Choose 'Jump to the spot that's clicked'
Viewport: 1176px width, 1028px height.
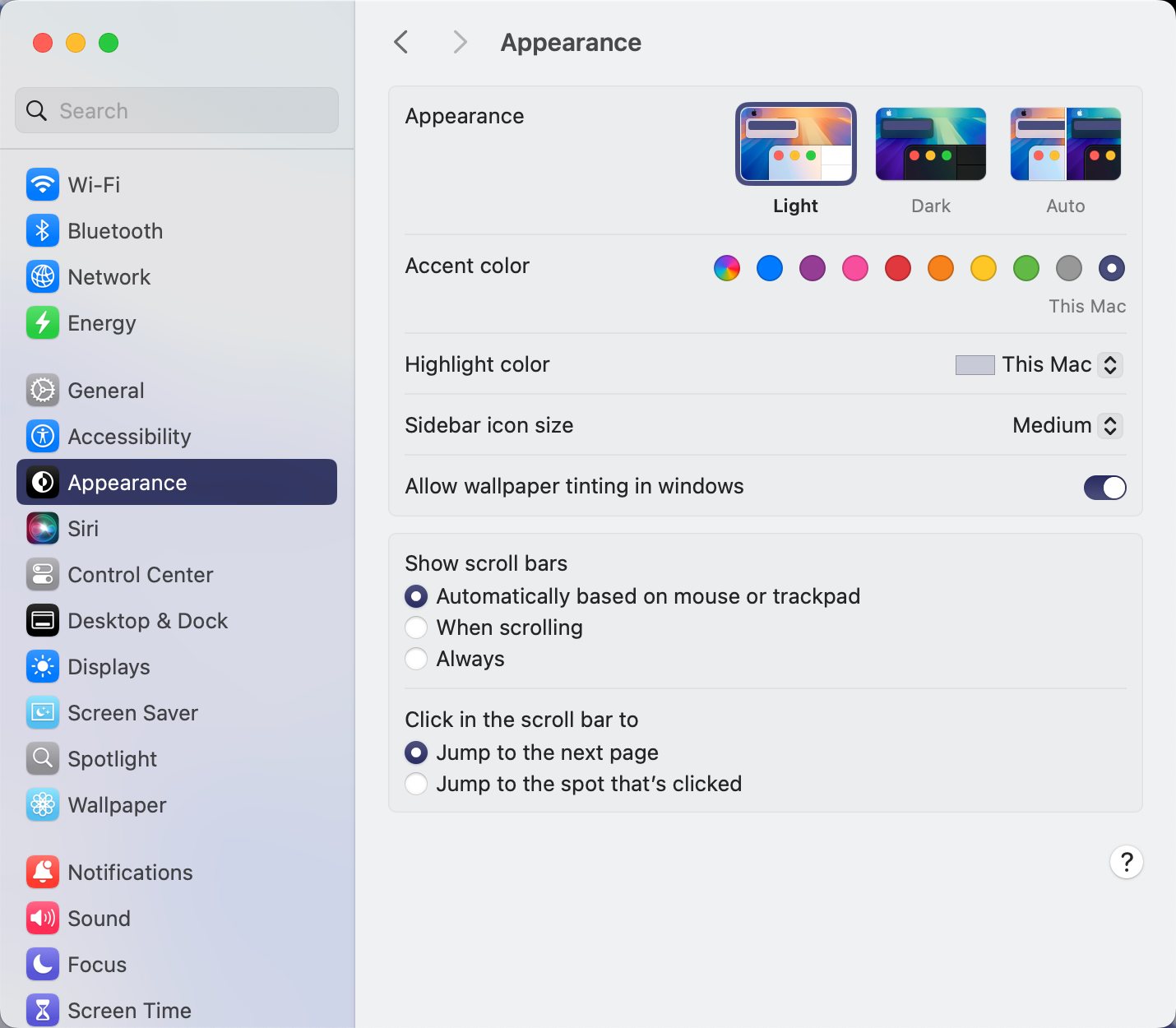417,784
